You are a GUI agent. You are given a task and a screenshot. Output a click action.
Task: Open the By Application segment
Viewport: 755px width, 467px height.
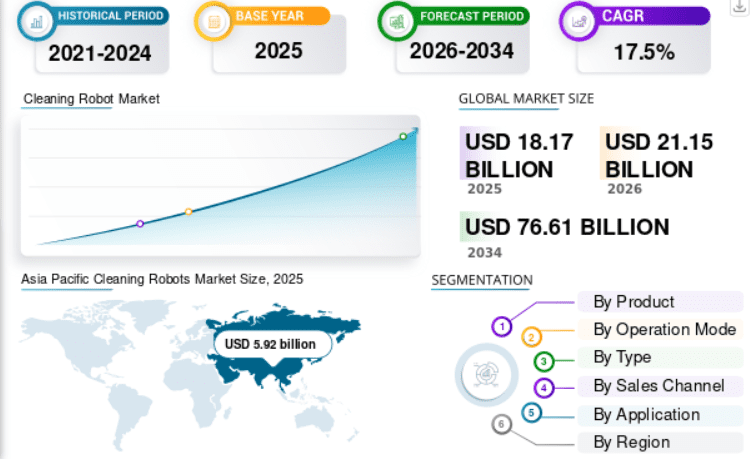(x=660, y=415)
